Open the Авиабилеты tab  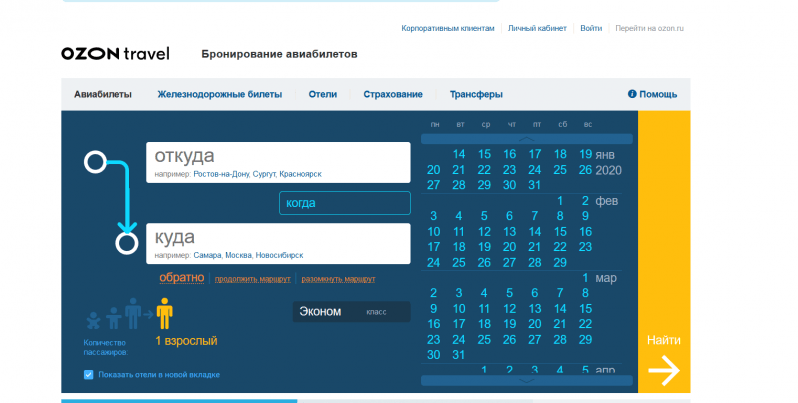103,94
